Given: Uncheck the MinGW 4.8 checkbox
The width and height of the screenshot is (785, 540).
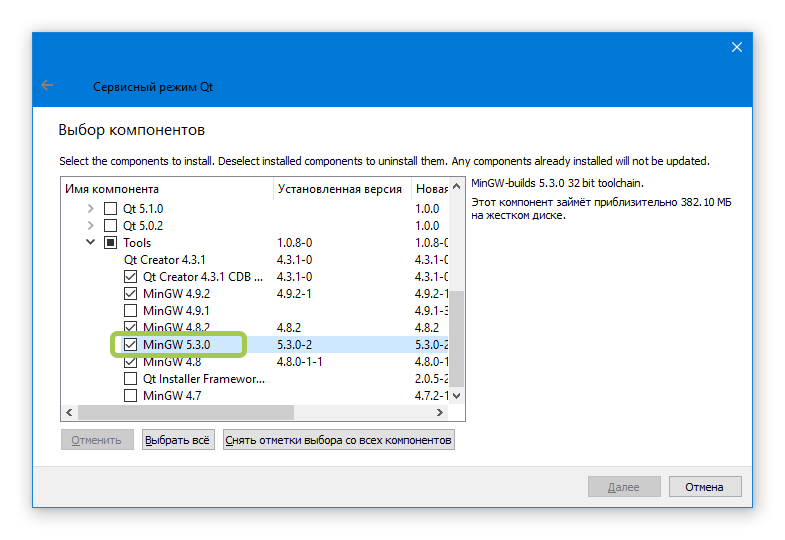Looking at the screenshot, I should (130, 362).
